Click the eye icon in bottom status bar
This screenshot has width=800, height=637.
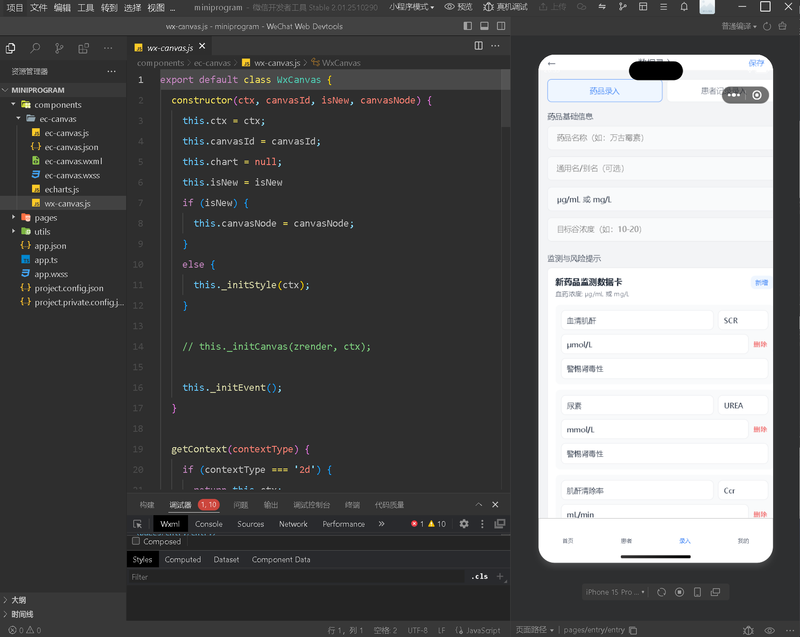pos(769,630)
